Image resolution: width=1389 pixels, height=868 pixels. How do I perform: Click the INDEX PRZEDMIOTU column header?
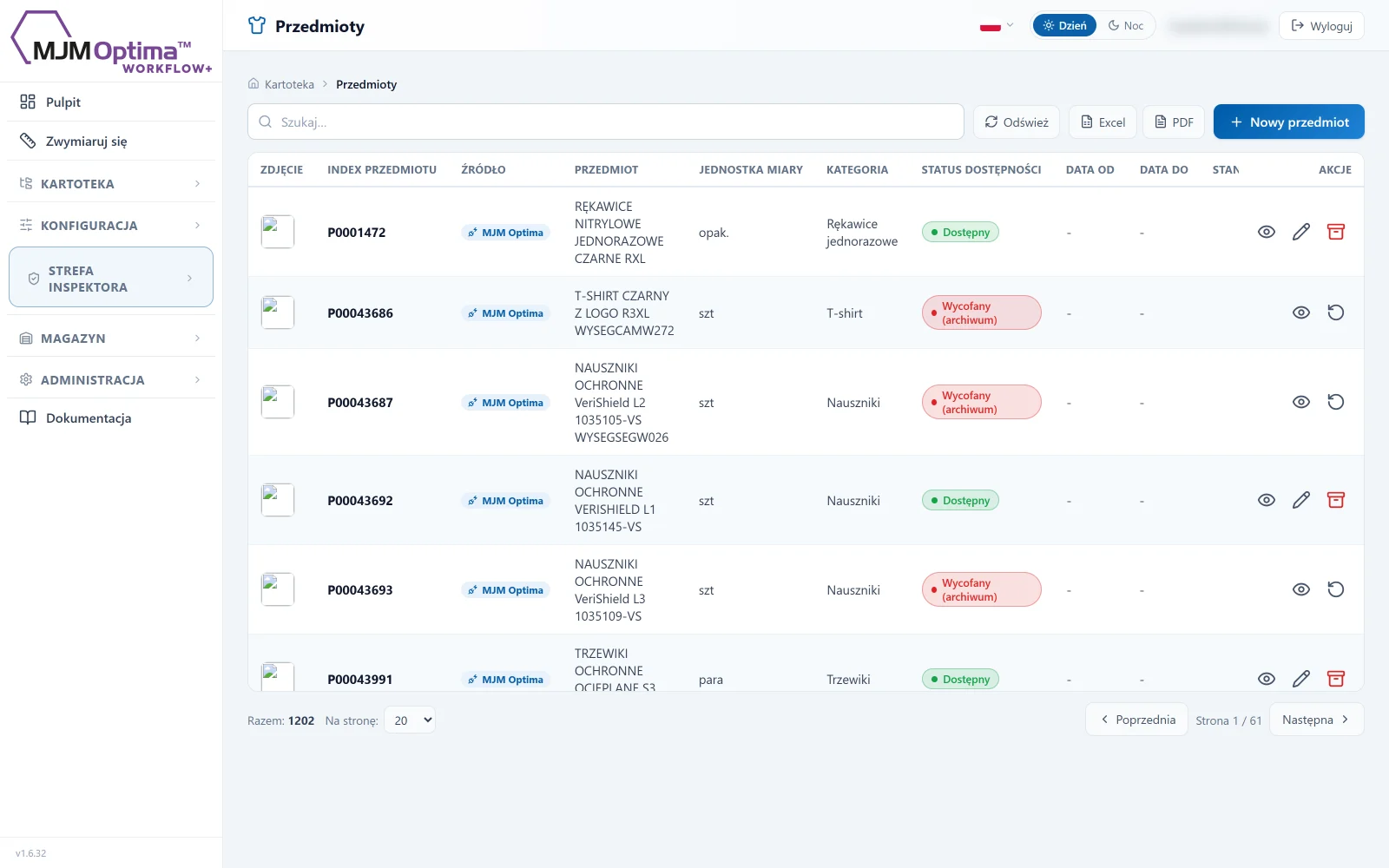(x=382, y=170)
